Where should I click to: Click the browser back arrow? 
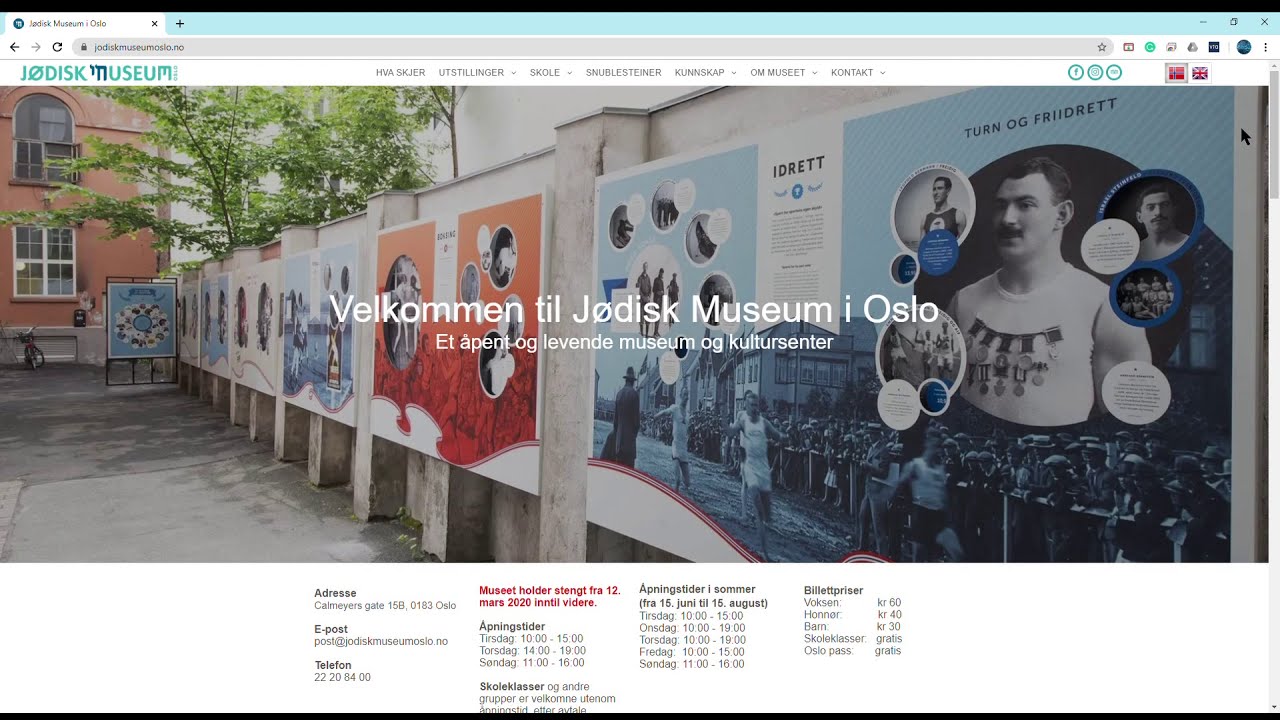14,47
